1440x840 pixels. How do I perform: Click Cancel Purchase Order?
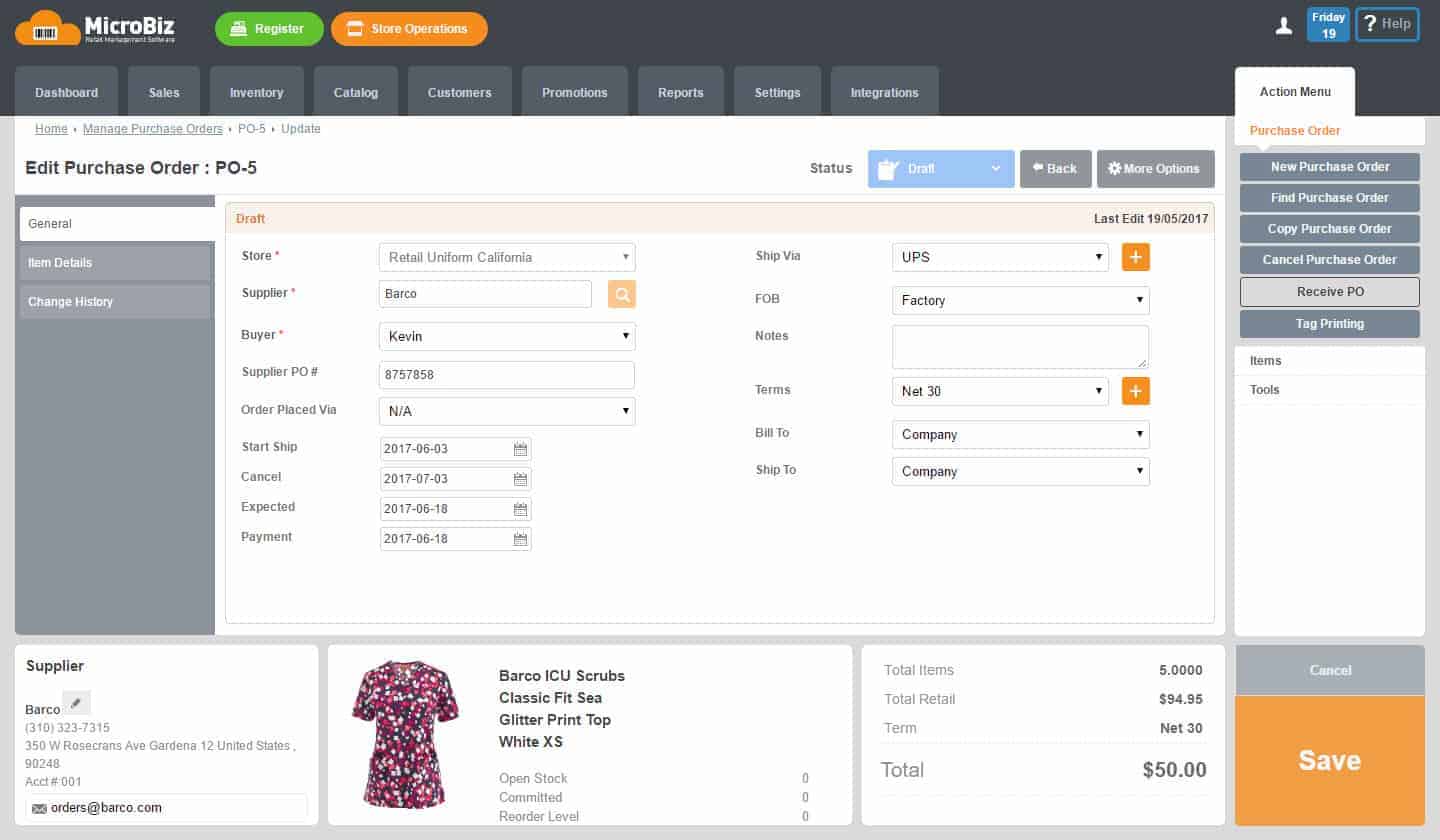tap(1330, 260)
